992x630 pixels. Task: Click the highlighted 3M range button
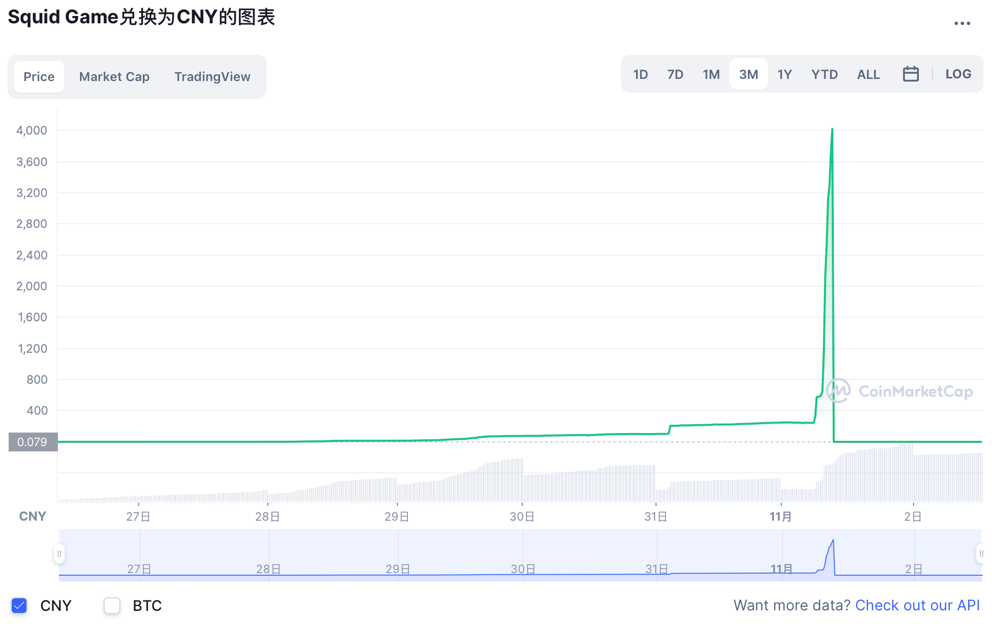click(748, 74)
